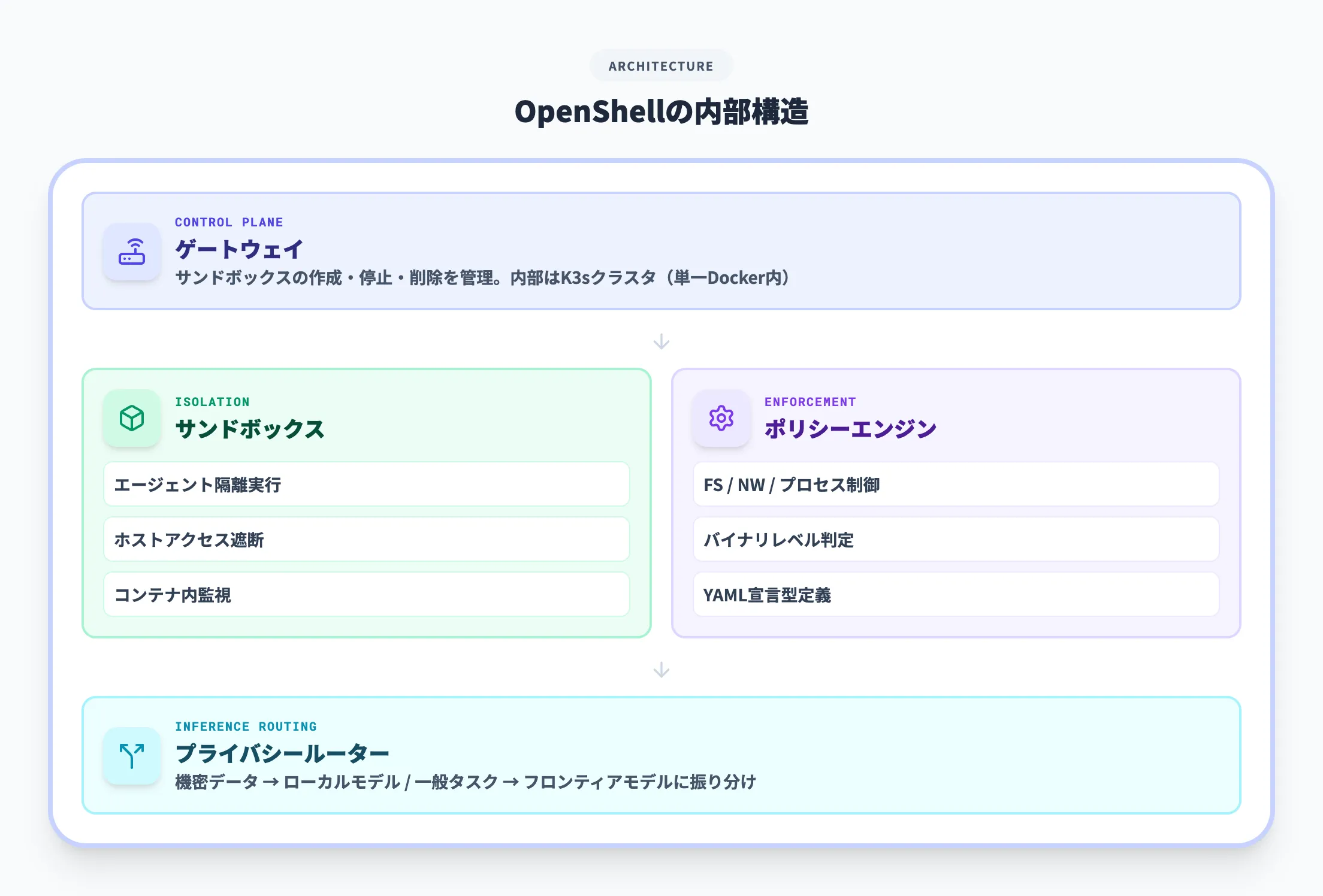Select the ARCHITECTURE badge
The height and width of the screenshot is (896, 1323).
click(x=661, y=66)
